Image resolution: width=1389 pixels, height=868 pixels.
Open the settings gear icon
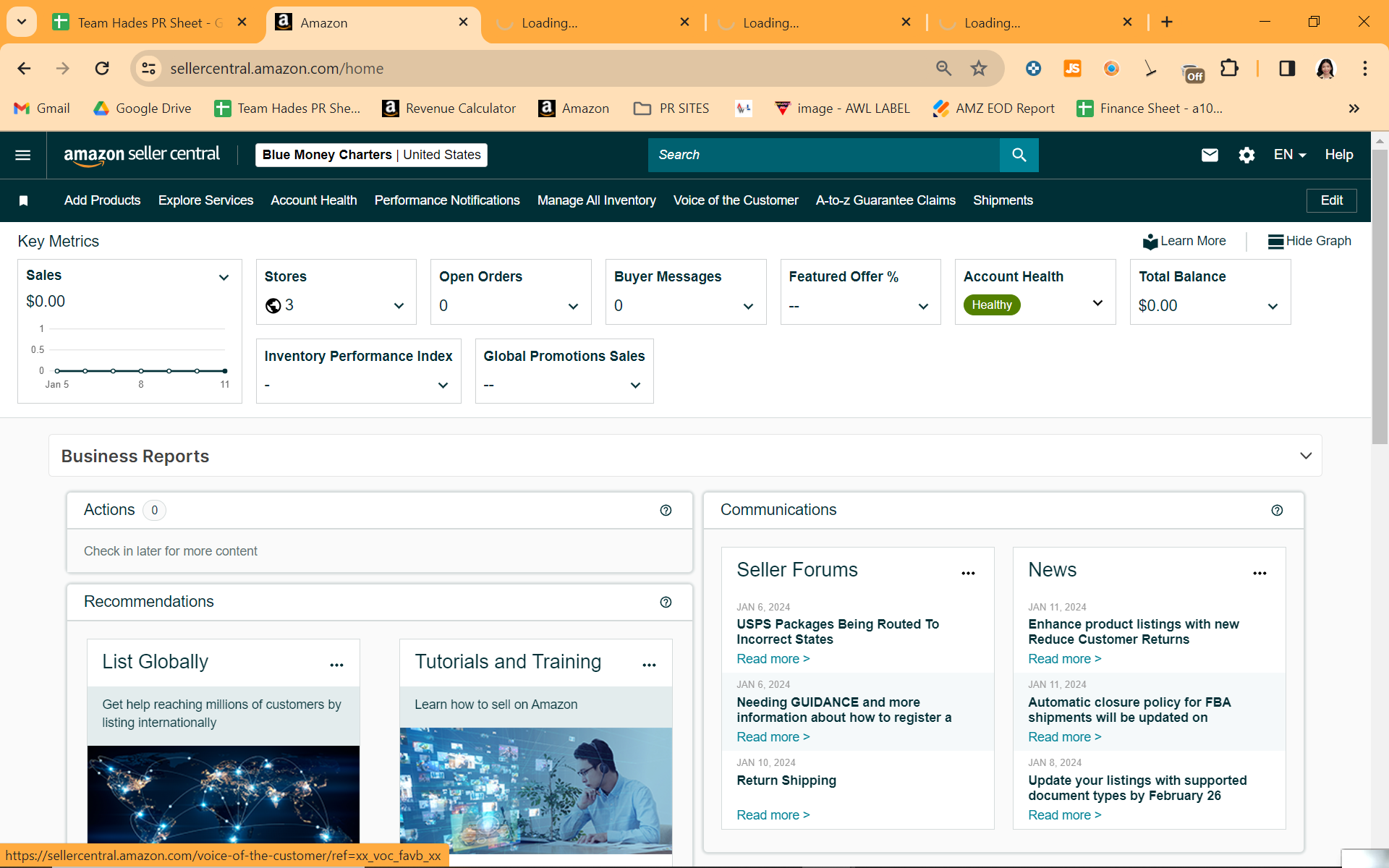(x=1246, y=155)
